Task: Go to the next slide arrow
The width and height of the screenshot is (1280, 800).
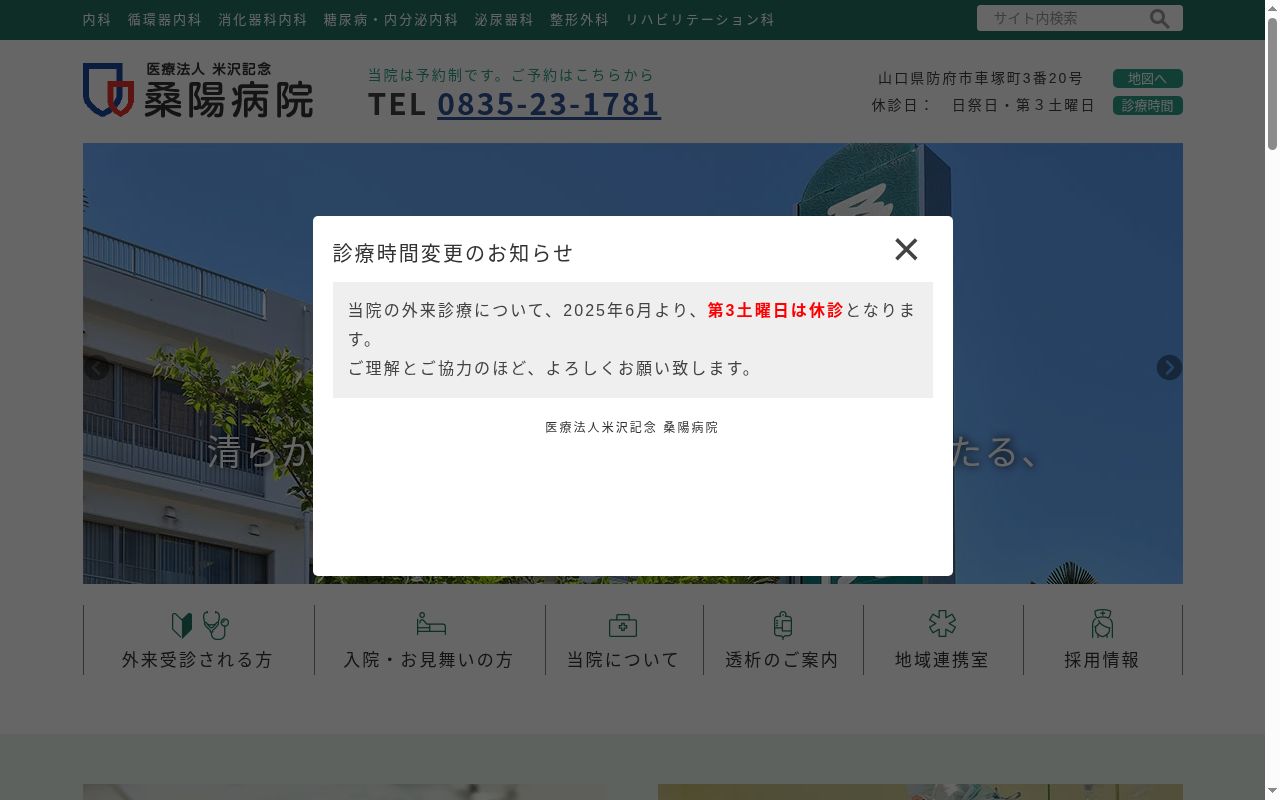Action: coord(1169,368)
